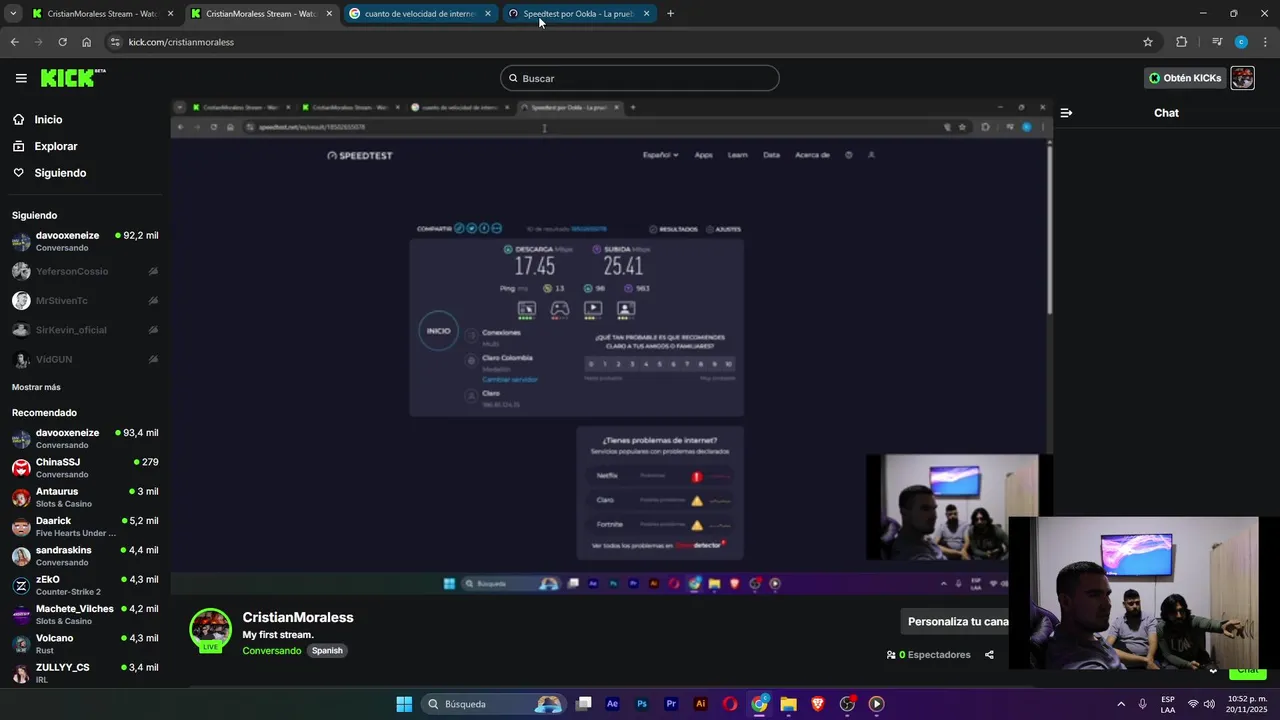Click the CristianMoraless channel name
The height and width of the screenshot is (720, 1280).
click(298, 618)
